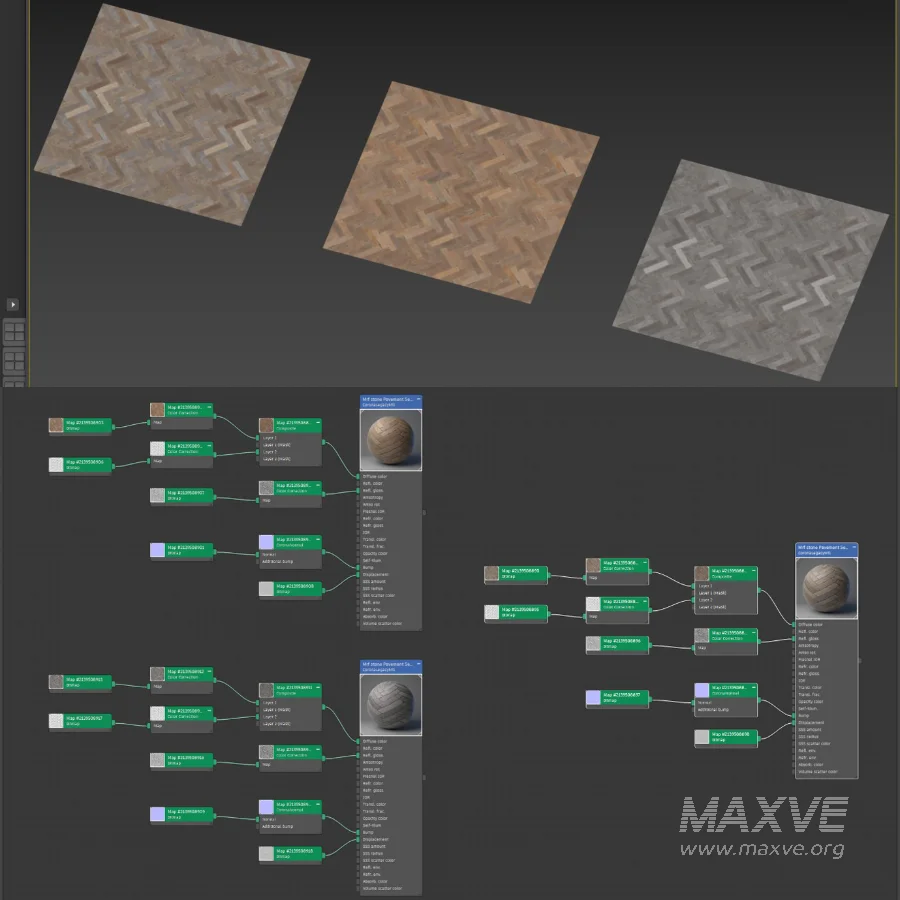Collapse the CoronaNormal node in the gray-sphere graph
This screenshot has height=900, width=900.
[317, 804]
